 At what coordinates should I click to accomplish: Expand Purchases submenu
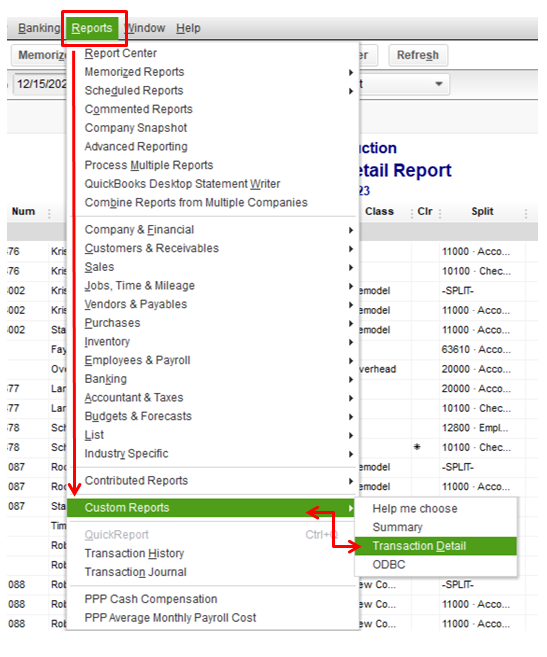point(213,323)
